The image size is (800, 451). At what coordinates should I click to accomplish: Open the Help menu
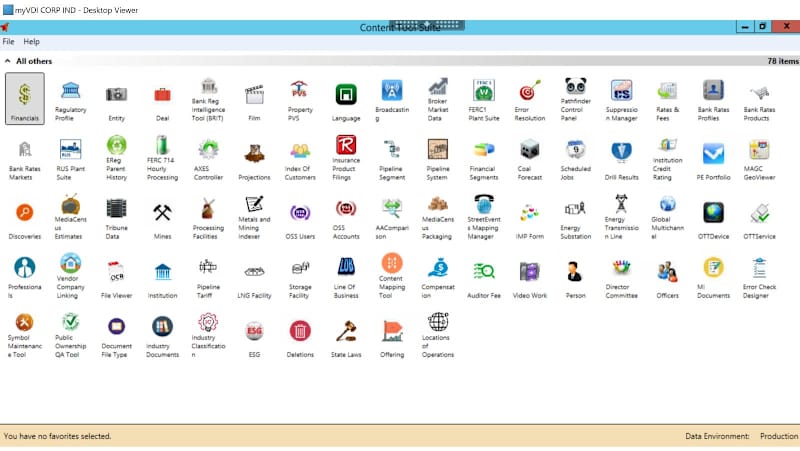(x=31, y=42)
